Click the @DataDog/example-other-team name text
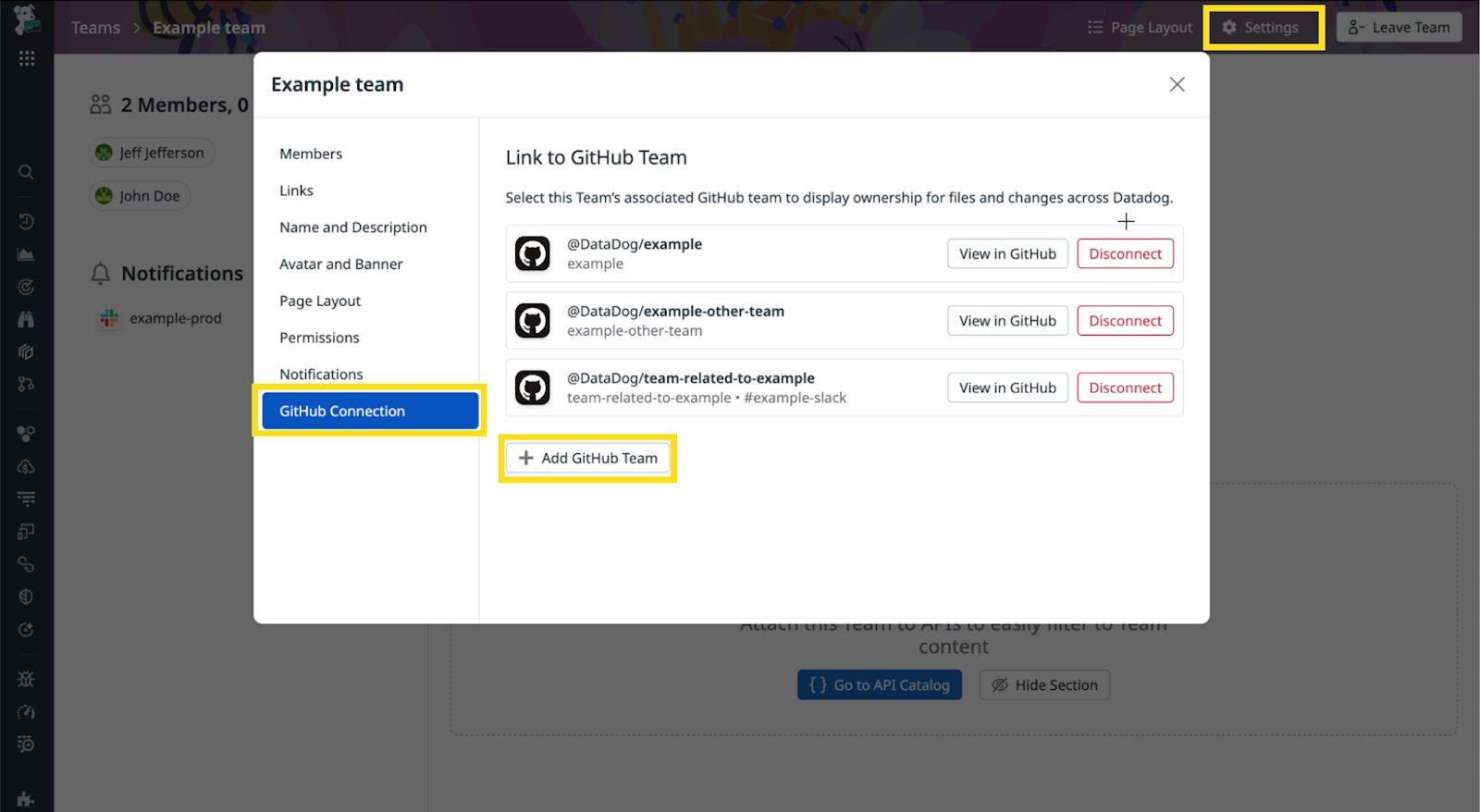The width and height of the screenshot is (1480, 812). tap(675, 312)
